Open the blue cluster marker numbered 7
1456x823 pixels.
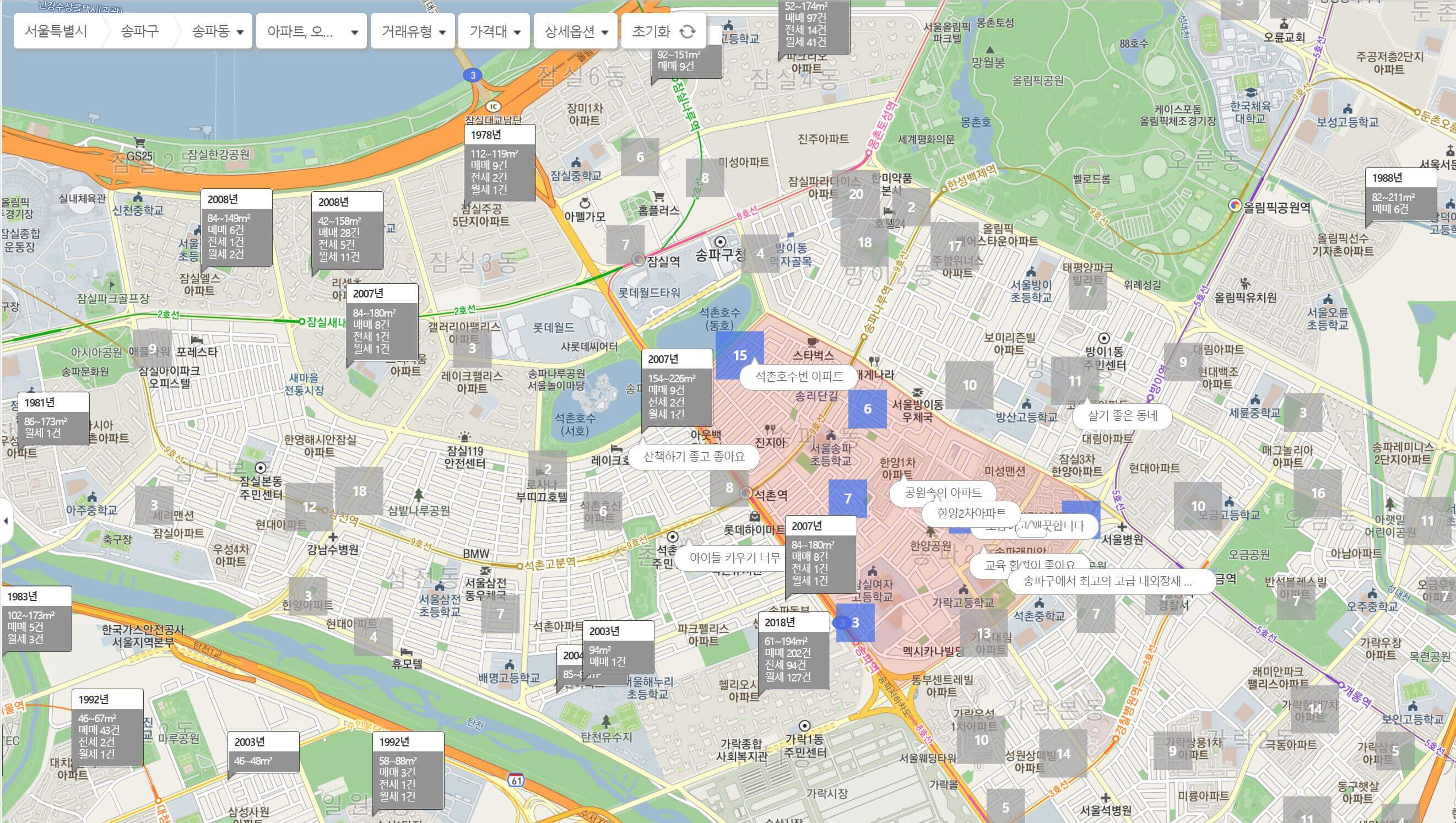pyautogui.click(x=847, y=499)
